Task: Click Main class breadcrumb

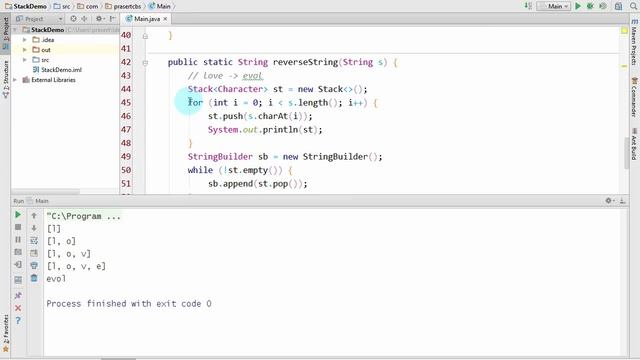Action: [x=160, y=6]
